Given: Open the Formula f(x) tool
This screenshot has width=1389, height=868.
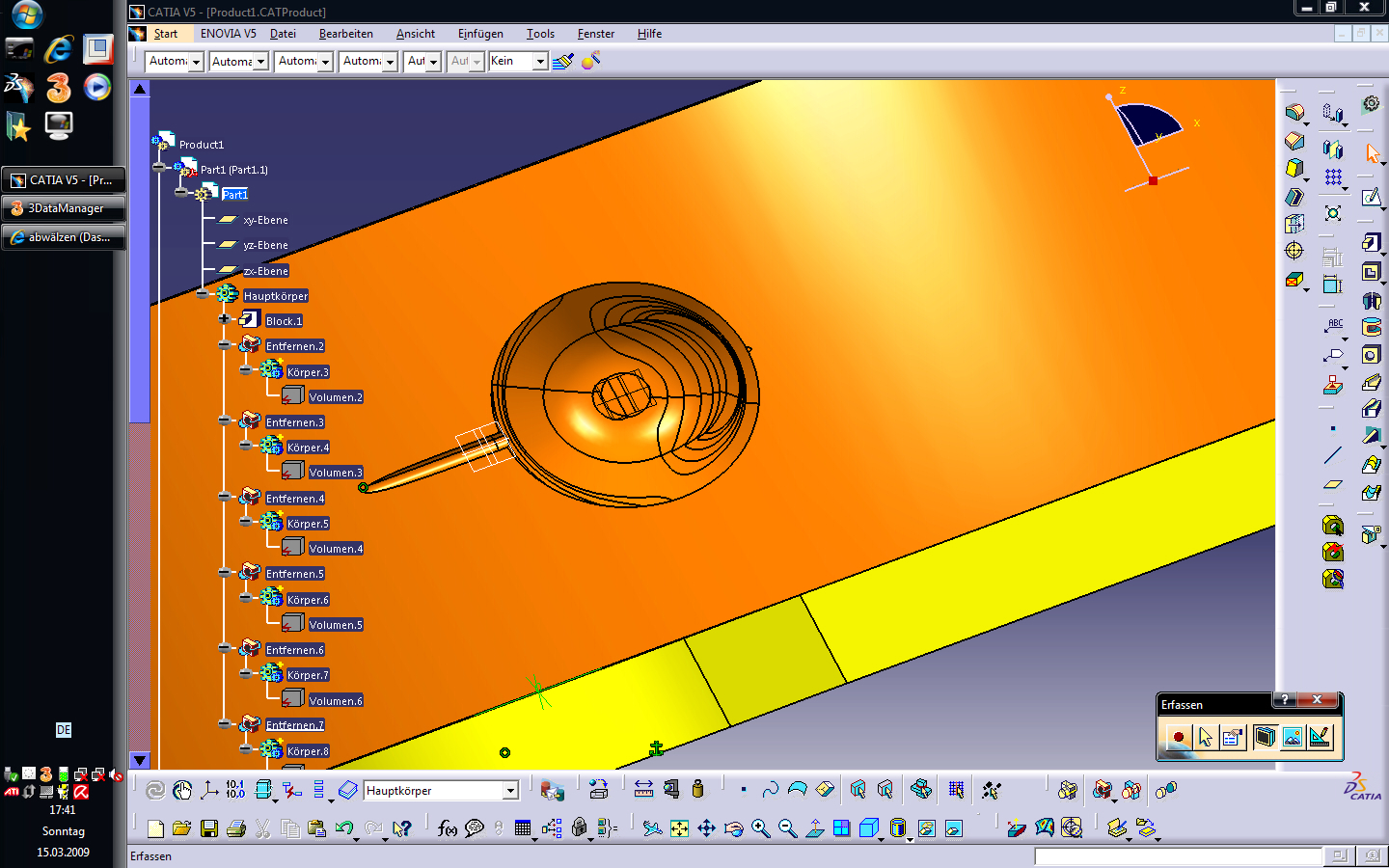Looking at the screenshot, I should tap(447, 828).
